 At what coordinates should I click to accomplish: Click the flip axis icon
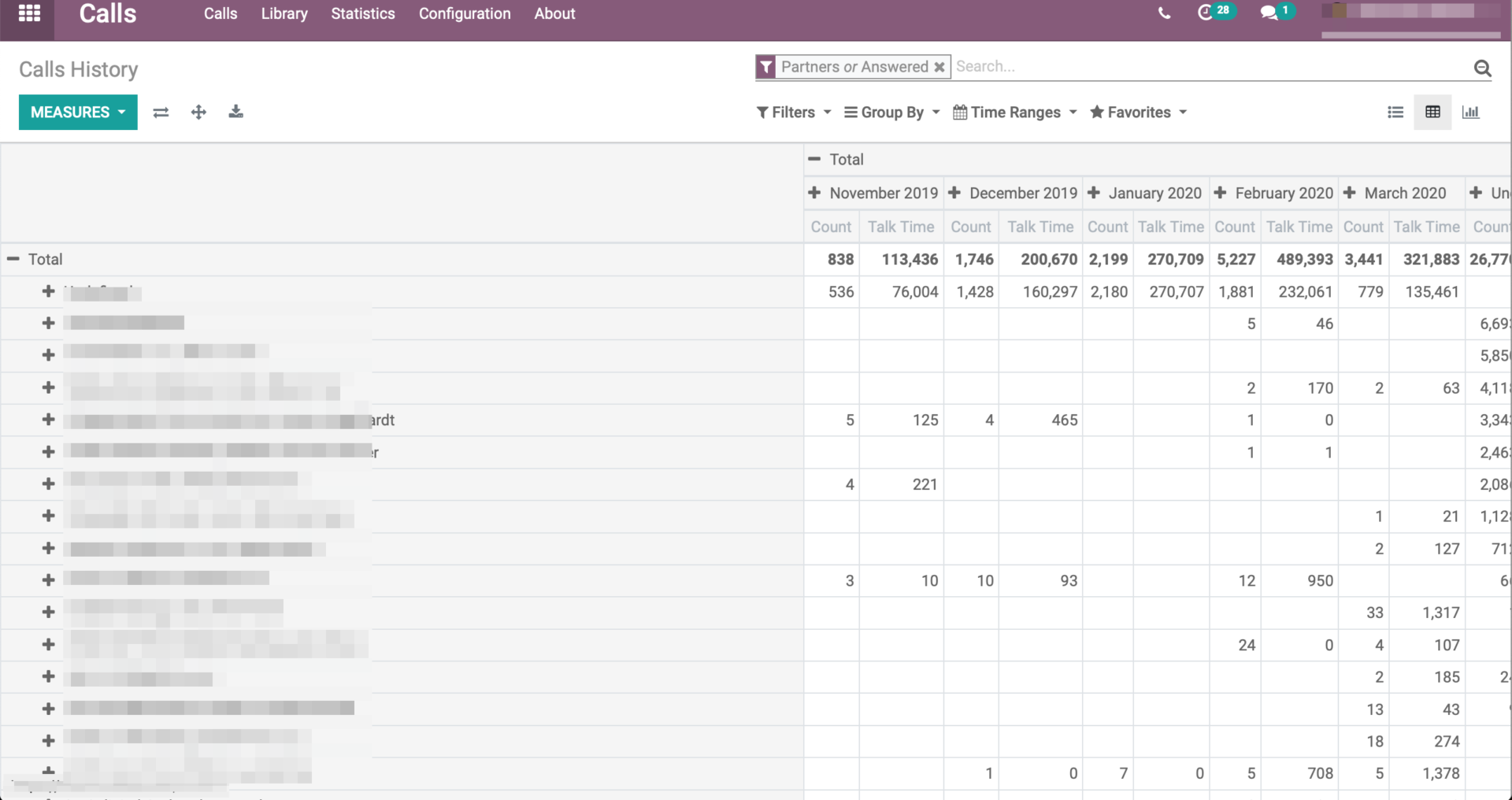(x=161, y=113)
